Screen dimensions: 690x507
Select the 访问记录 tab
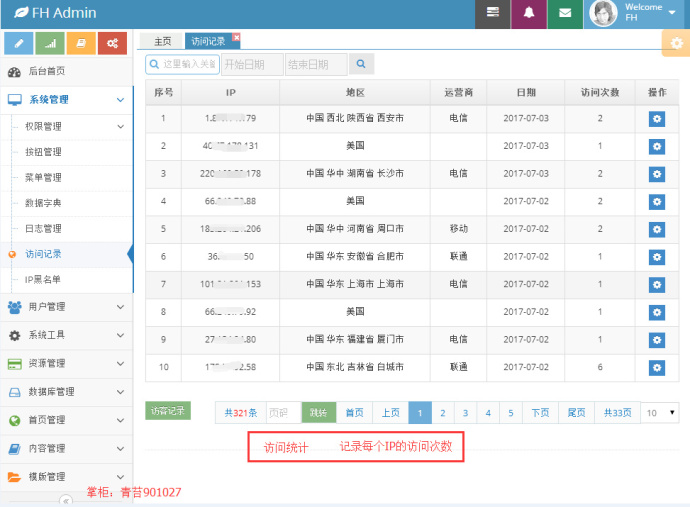(208, 41)
